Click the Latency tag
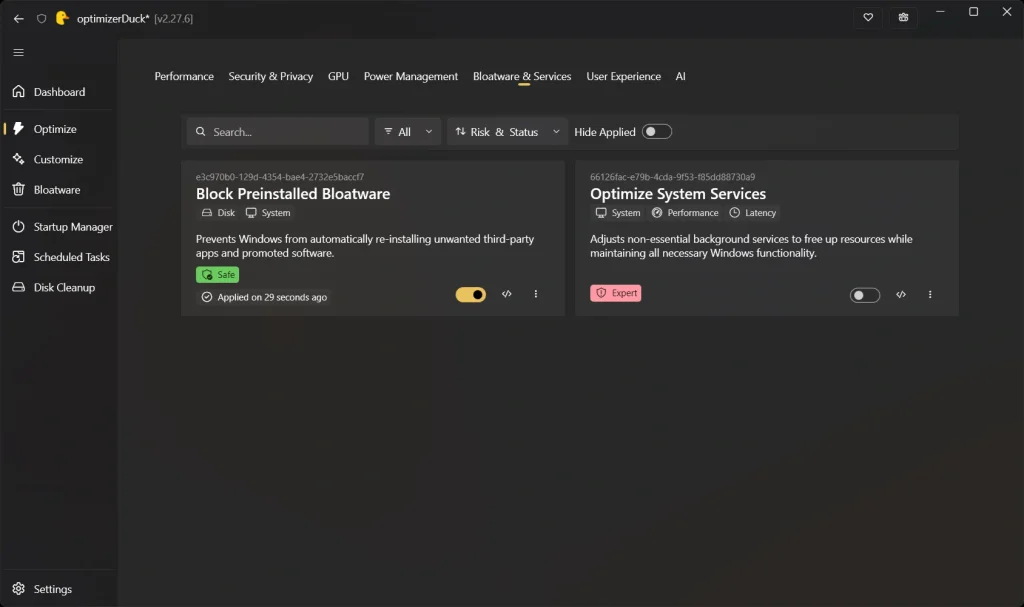 753,213
